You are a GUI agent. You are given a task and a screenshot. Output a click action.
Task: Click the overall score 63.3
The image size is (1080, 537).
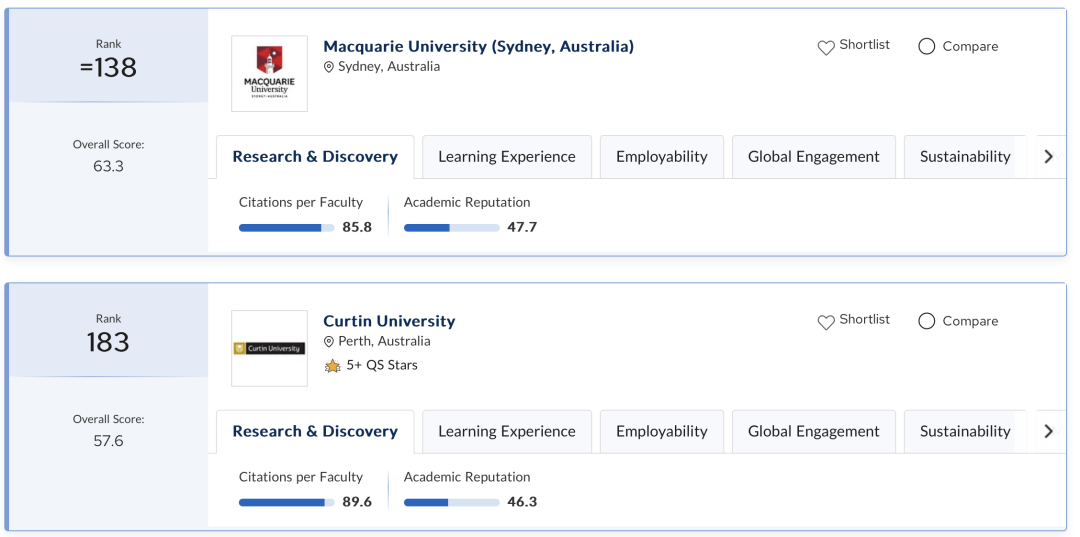coord(108,166)
